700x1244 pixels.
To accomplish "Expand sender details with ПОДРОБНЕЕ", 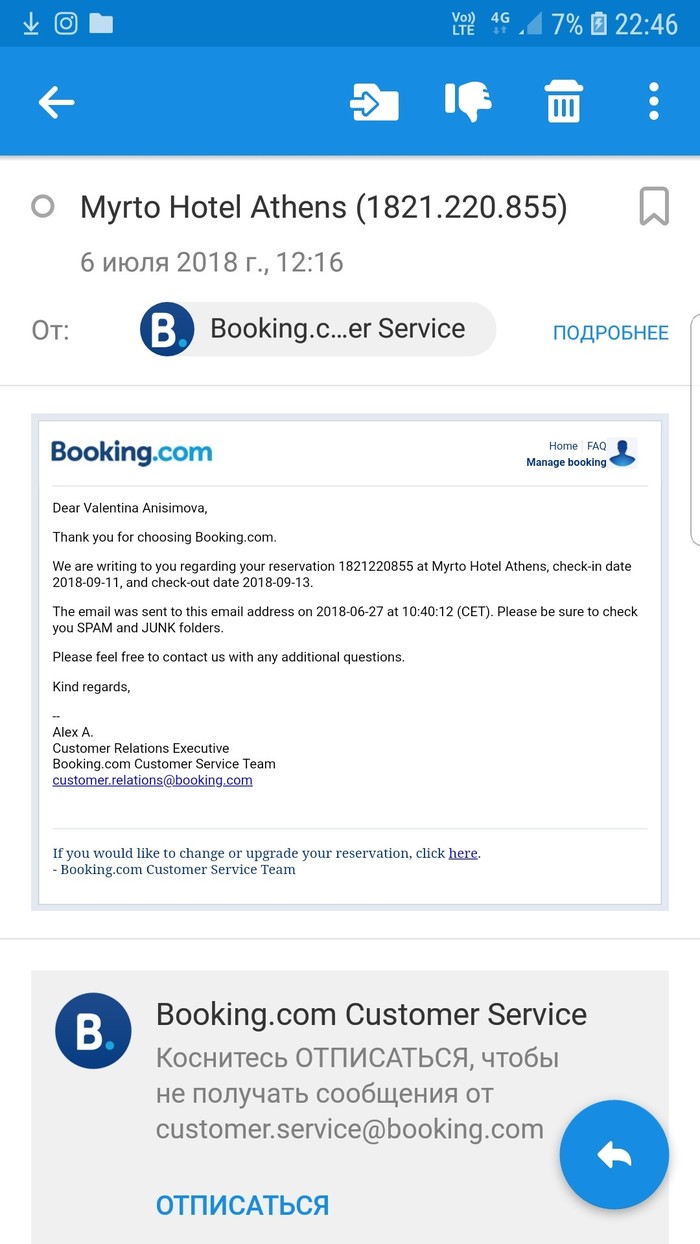I will pos(610,333).
